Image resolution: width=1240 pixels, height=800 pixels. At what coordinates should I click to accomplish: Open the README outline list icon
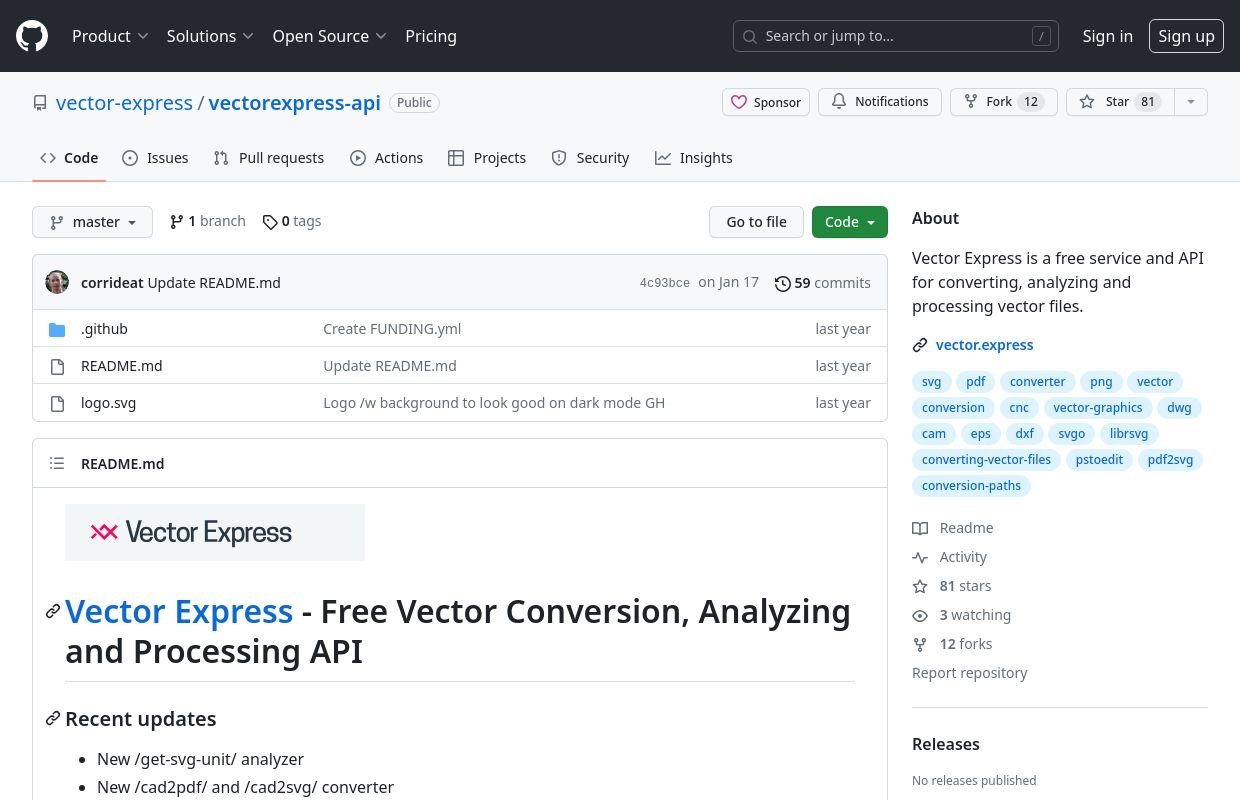click(x=57, y=463)
